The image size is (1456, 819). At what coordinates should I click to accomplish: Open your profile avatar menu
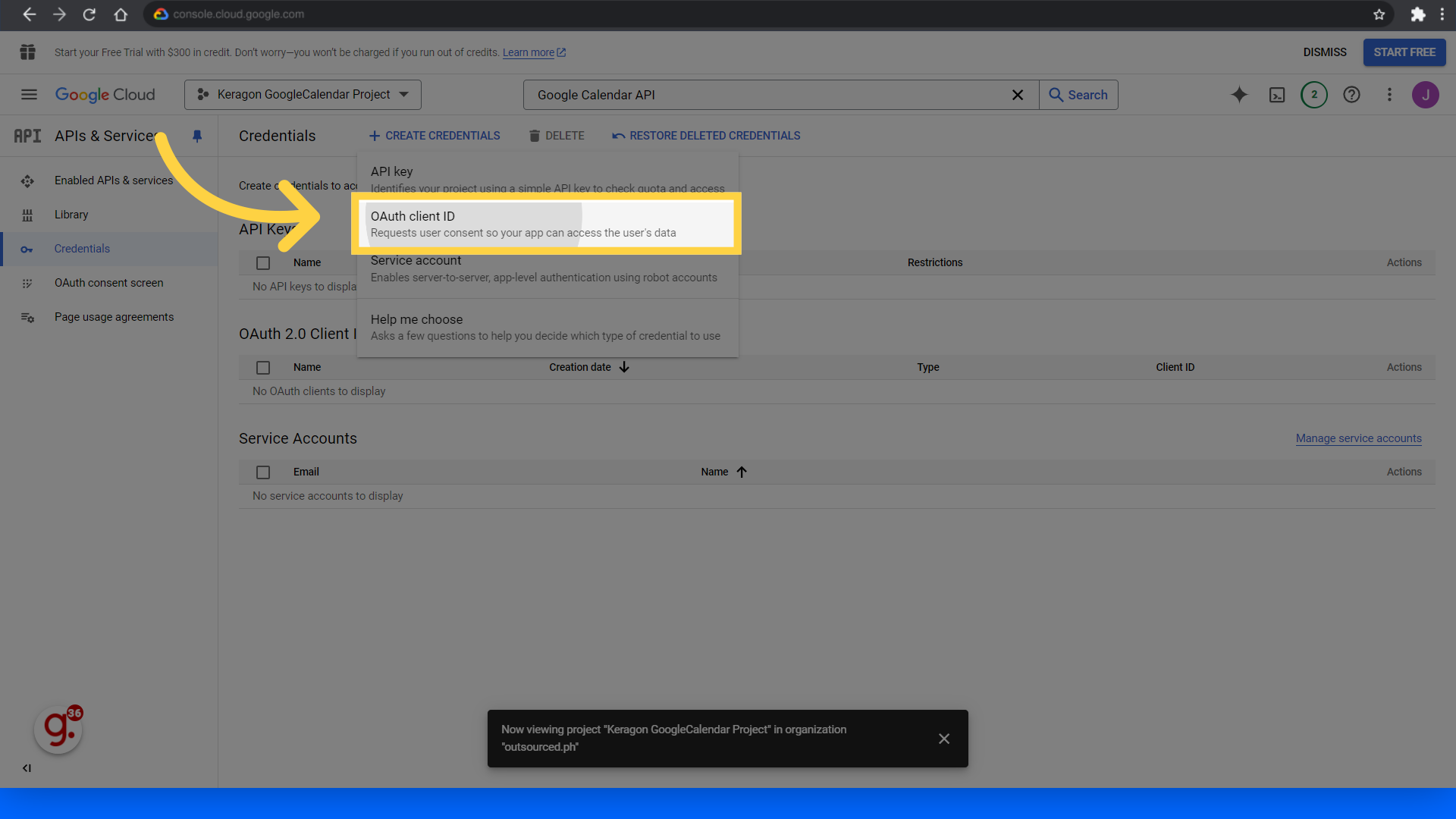[1426, 95]
